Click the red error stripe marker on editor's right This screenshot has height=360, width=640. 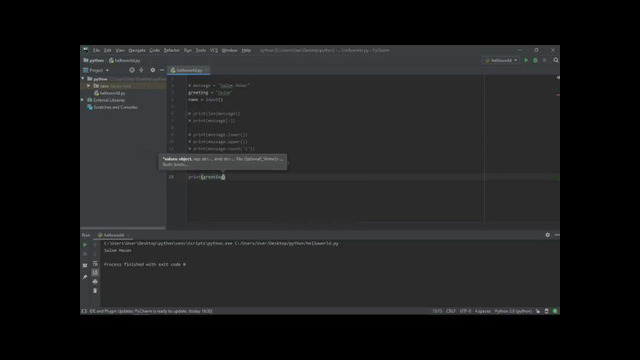pyautogui.click(x=557, y=95)
